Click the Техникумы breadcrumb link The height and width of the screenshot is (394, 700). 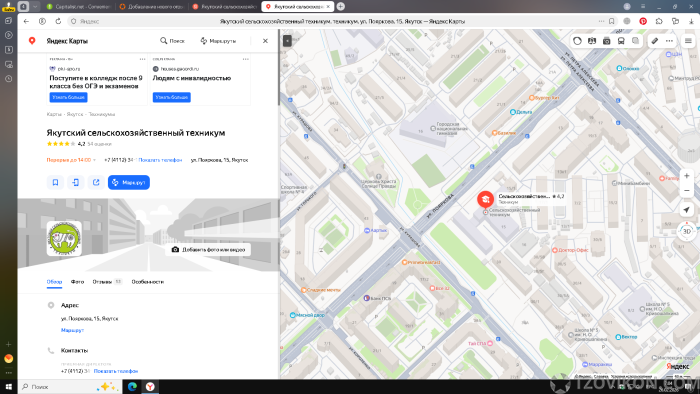point(102,114)
